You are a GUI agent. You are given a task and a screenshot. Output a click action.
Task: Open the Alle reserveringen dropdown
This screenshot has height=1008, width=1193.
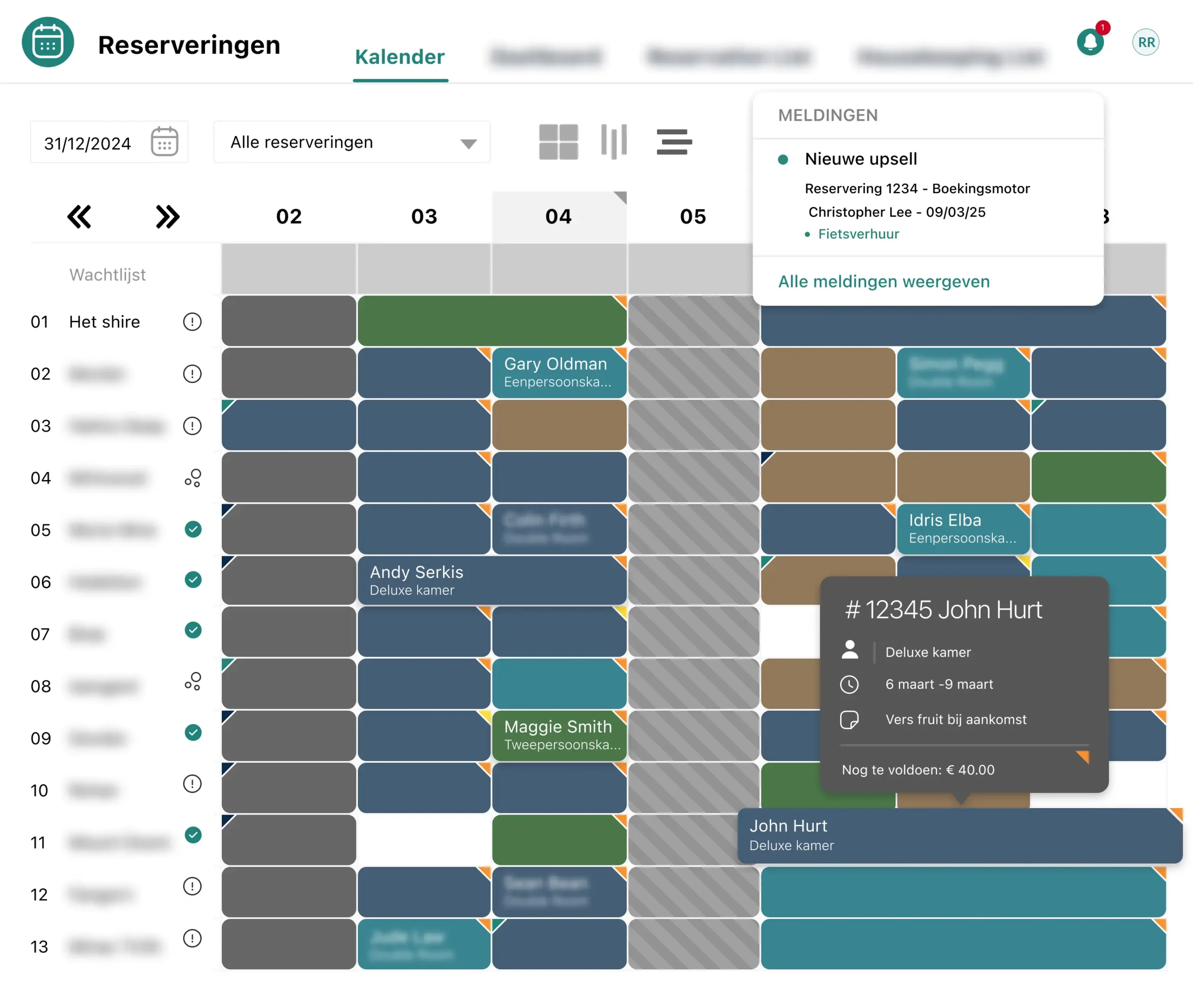click(351, 142)
